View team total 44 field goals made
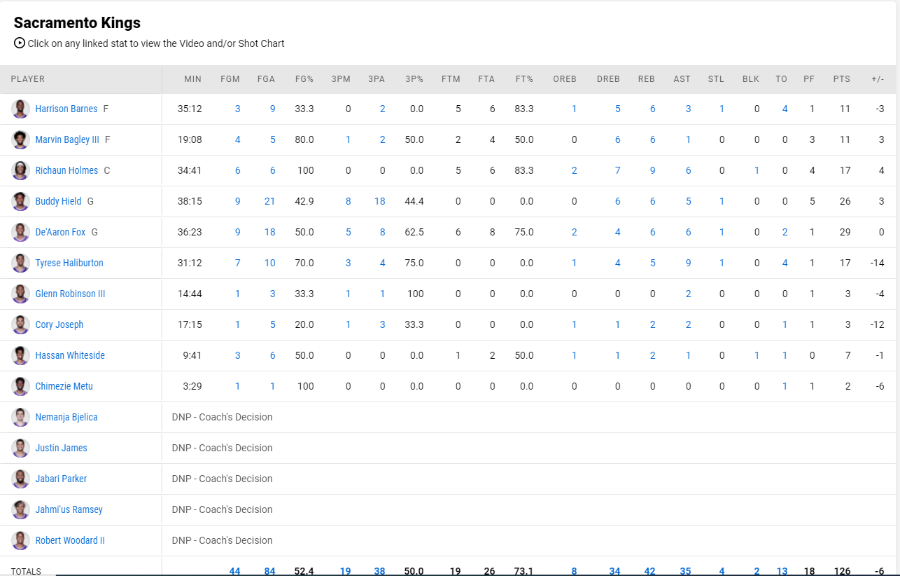 (235, 571)
